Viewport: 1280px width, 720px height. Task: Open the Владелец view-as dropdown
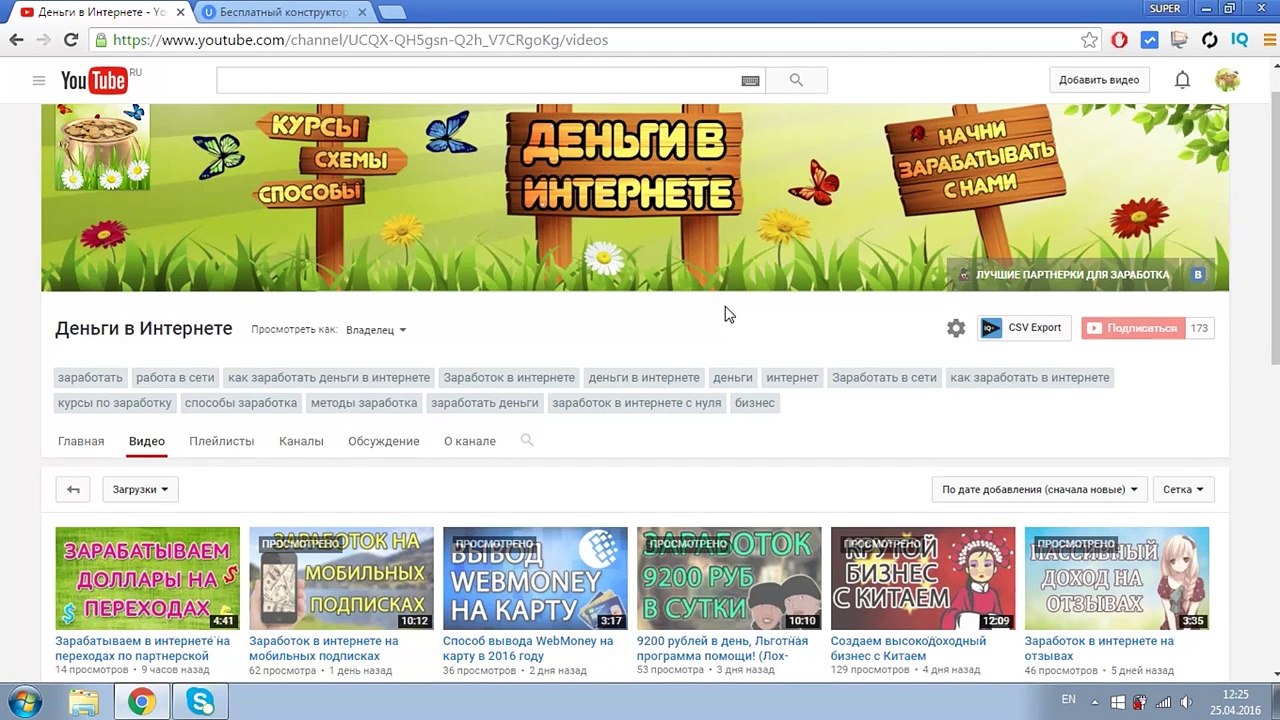[x=376, y=330]
